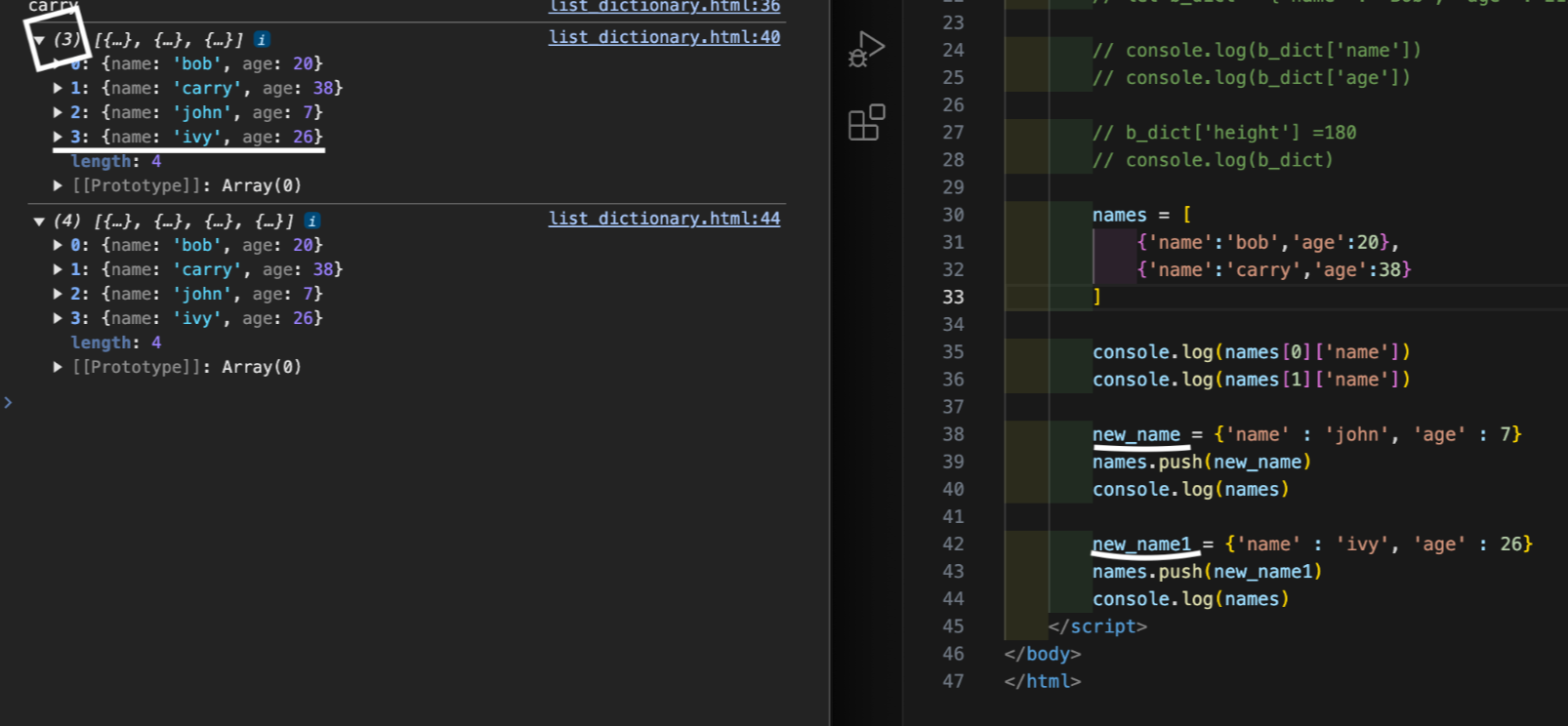This screenshot has height=726, width=1568.
Task: Click console.log(names) on line 40
Action: click(x=1191, y=489)
